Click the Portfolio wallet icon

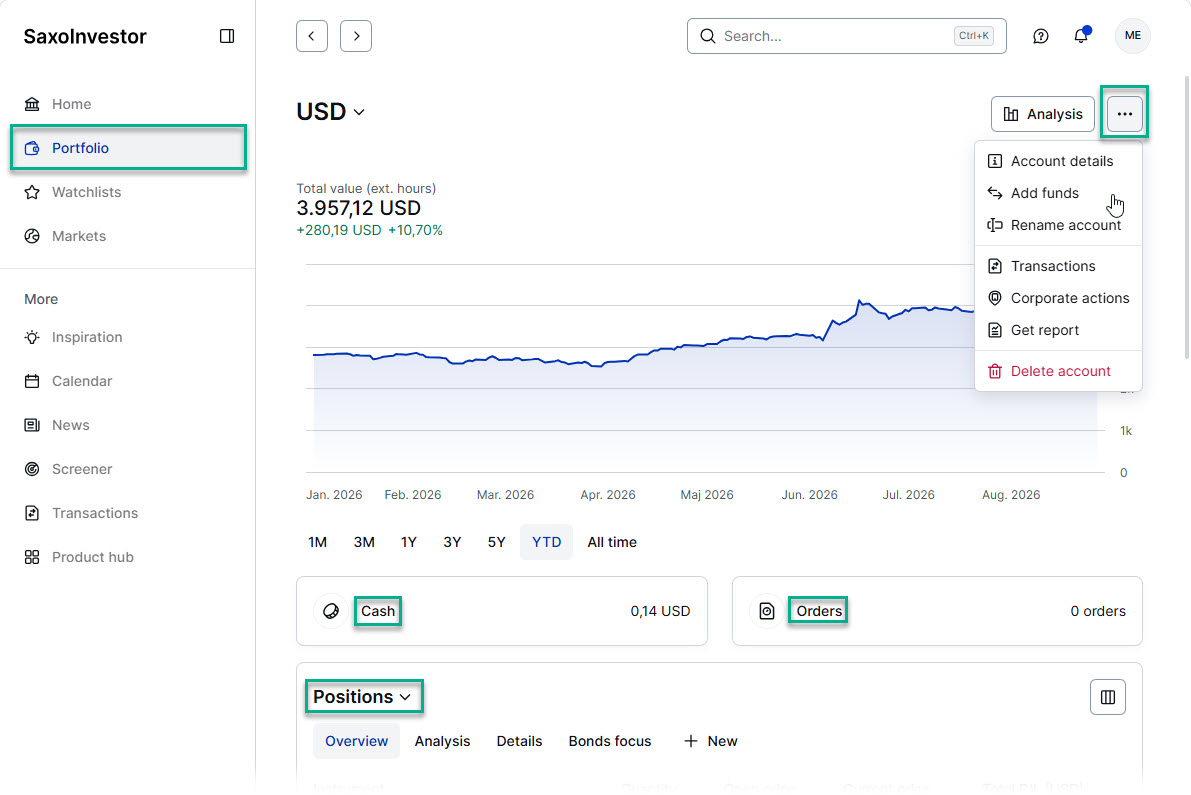tap(32, 148)
